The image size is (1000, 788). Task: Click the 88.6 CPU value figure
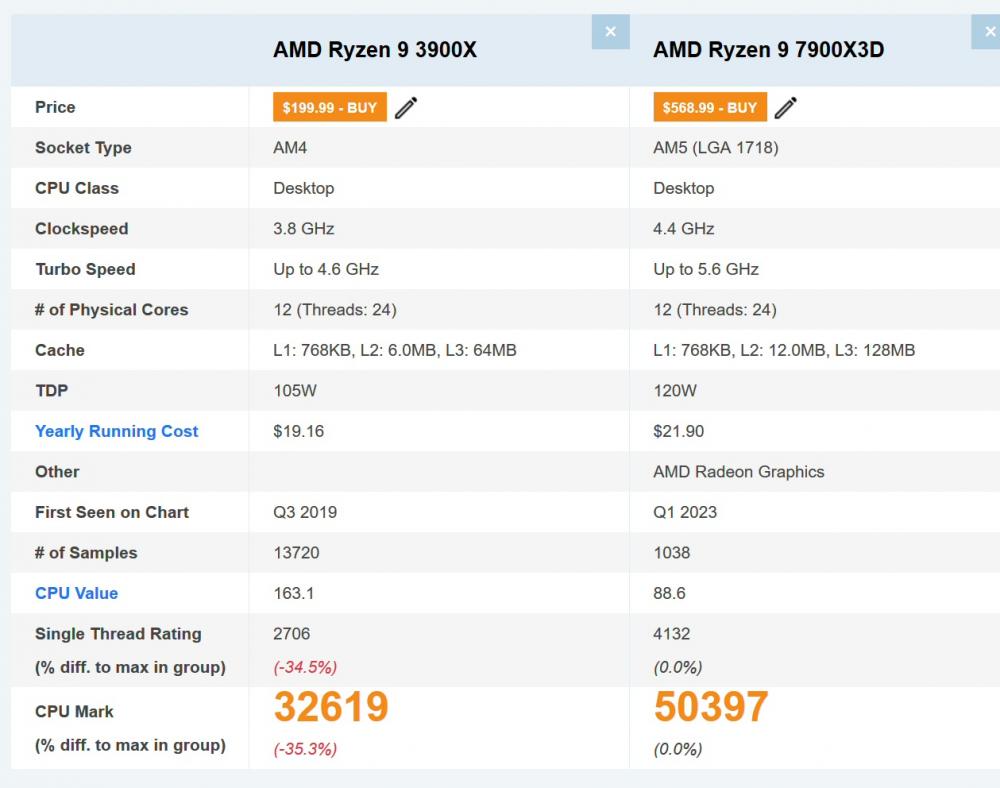(669, 593)
